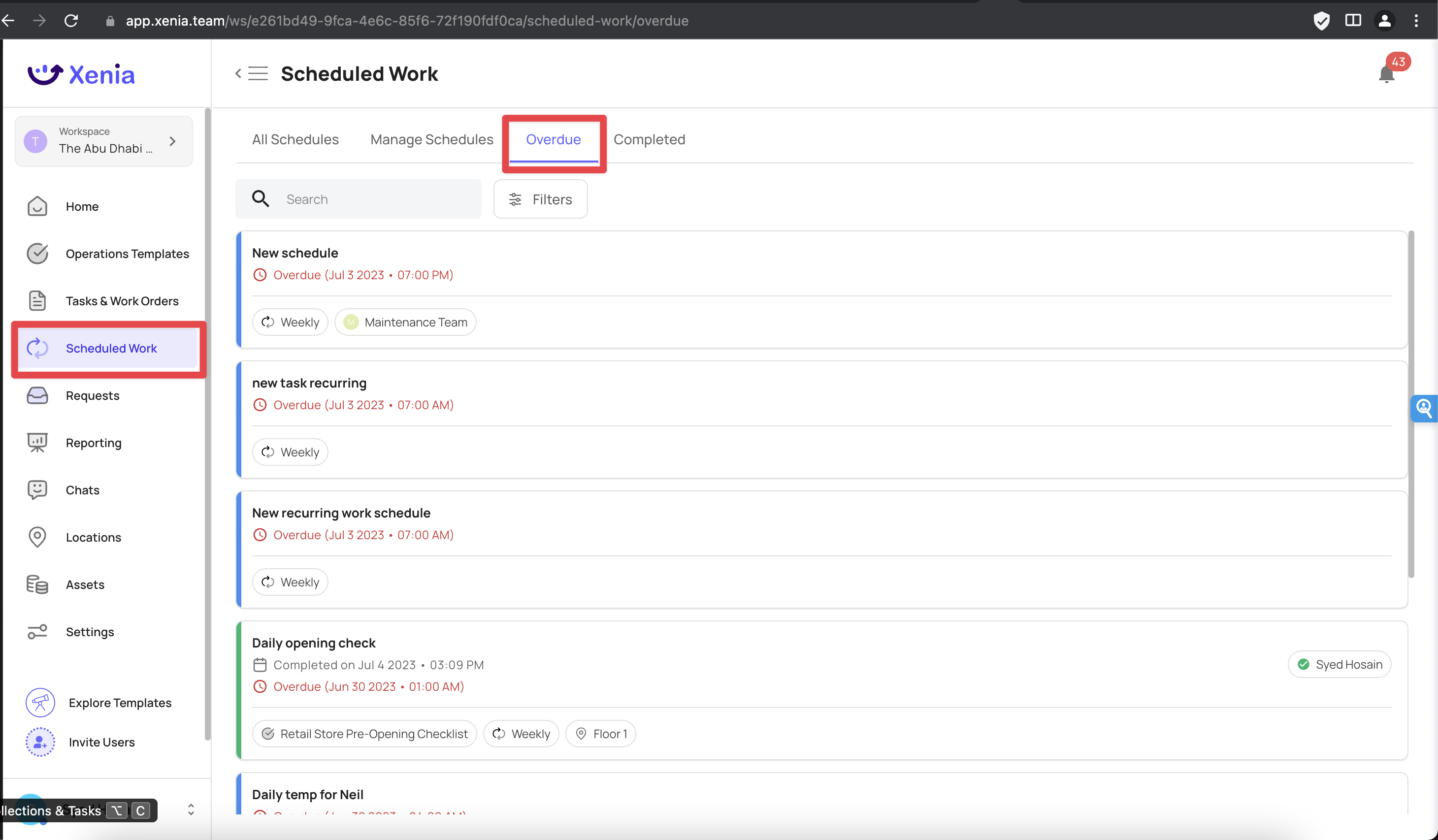The width and height of the screenshot is (1438, 840).
Task: Click the search magnifier icon
Action: tap(260, 198)
